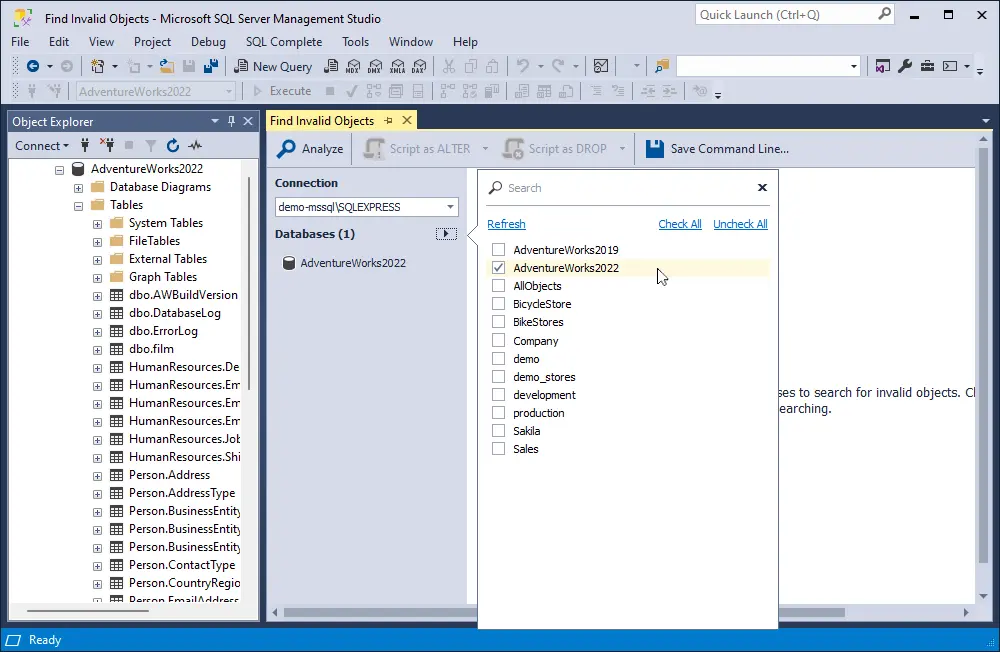1000x652 pixels.
Task: Click the Save Command Line floppy icon
Action: (x=655, y=149)
